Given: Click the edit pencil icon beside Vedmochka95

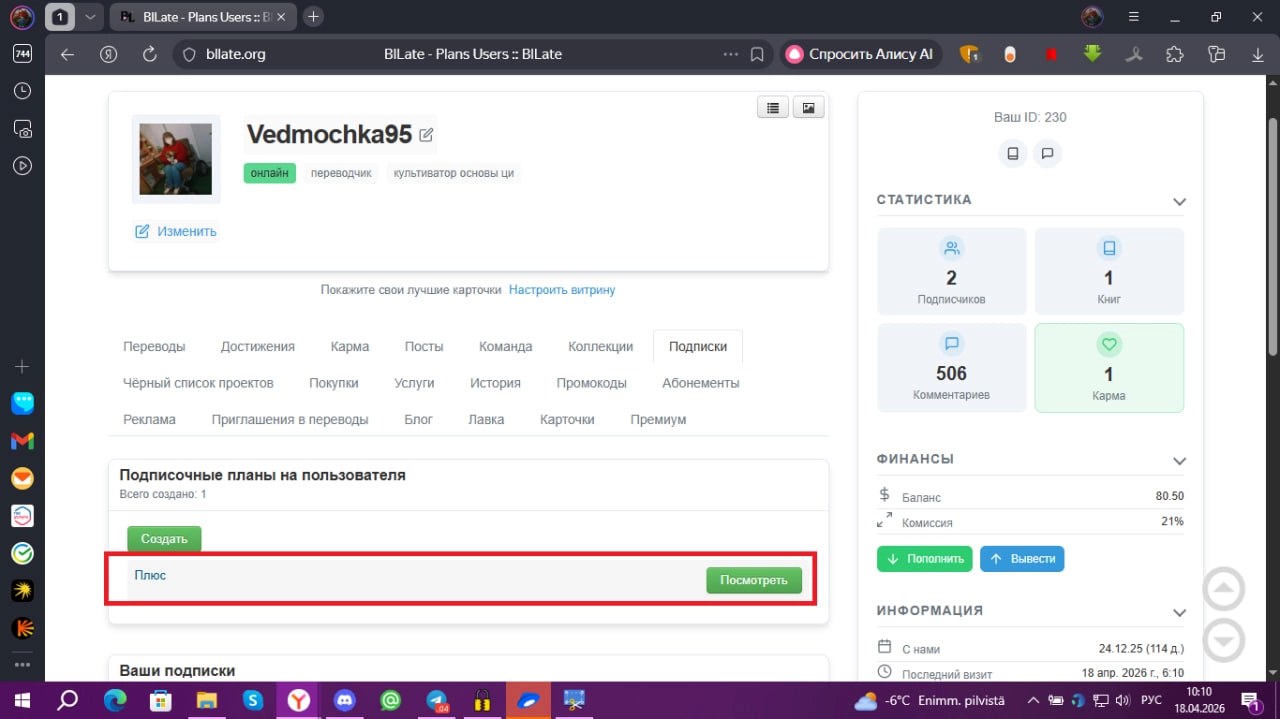Looking at the screenshot, I should coord(426,135).
